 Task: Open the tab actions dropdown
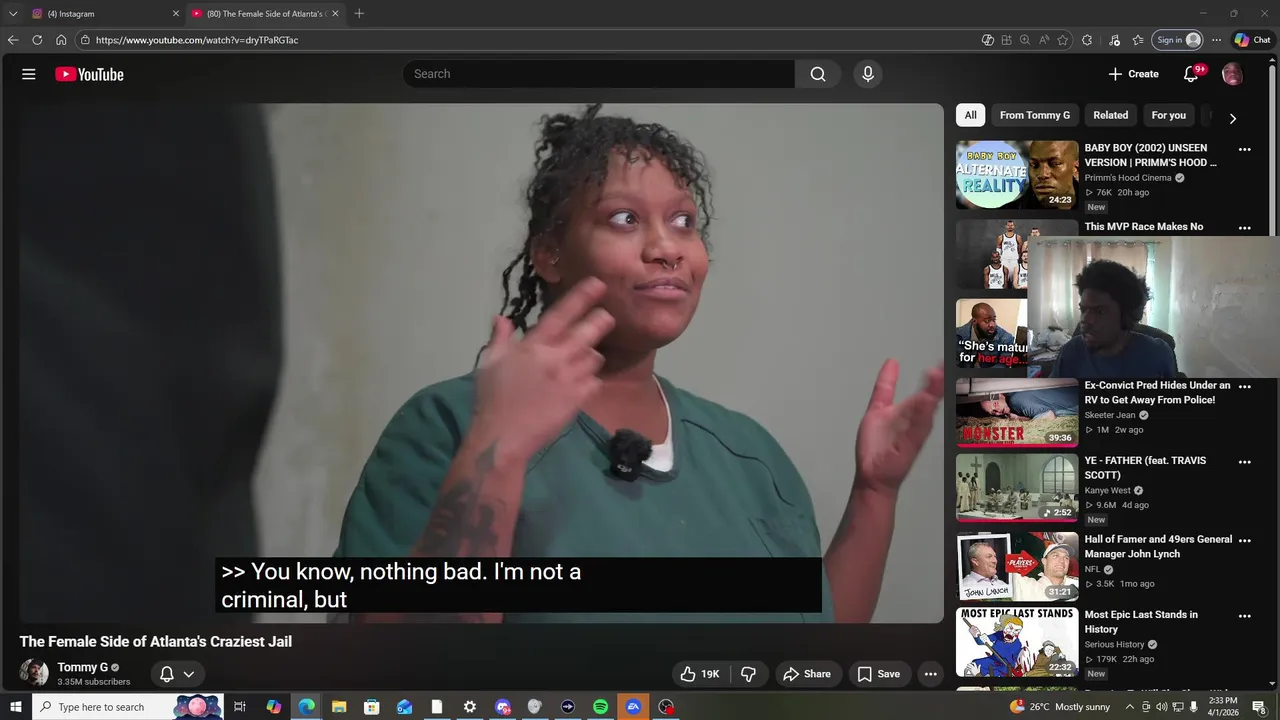pos(13,14)
